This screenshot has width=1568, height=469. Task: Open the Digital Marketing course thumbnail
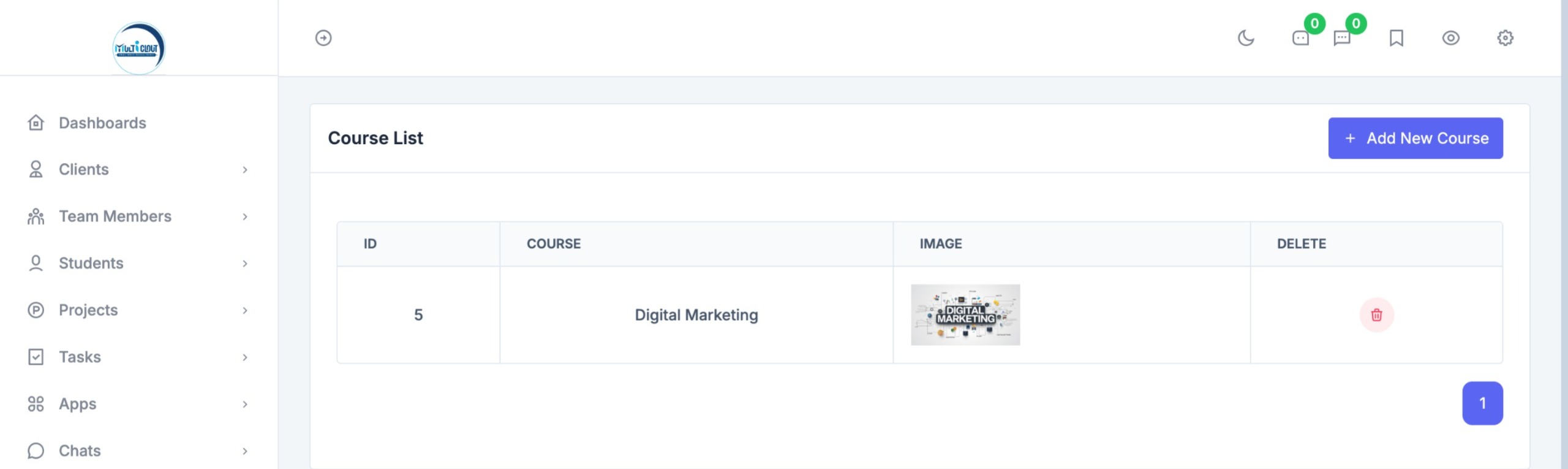point(965,315)
